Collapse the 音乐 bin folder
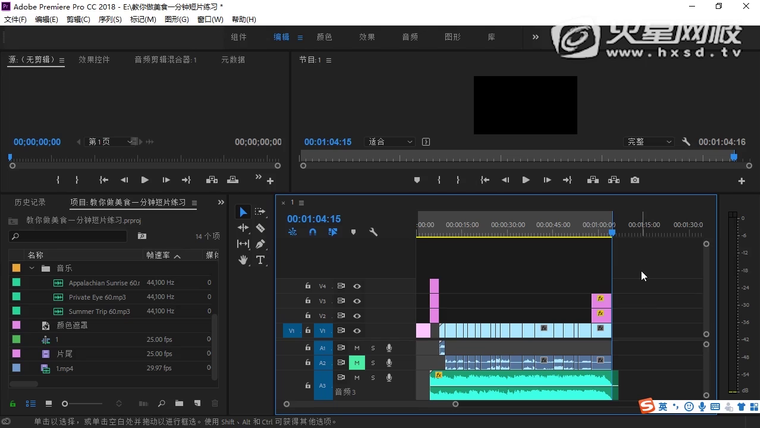 32,268
